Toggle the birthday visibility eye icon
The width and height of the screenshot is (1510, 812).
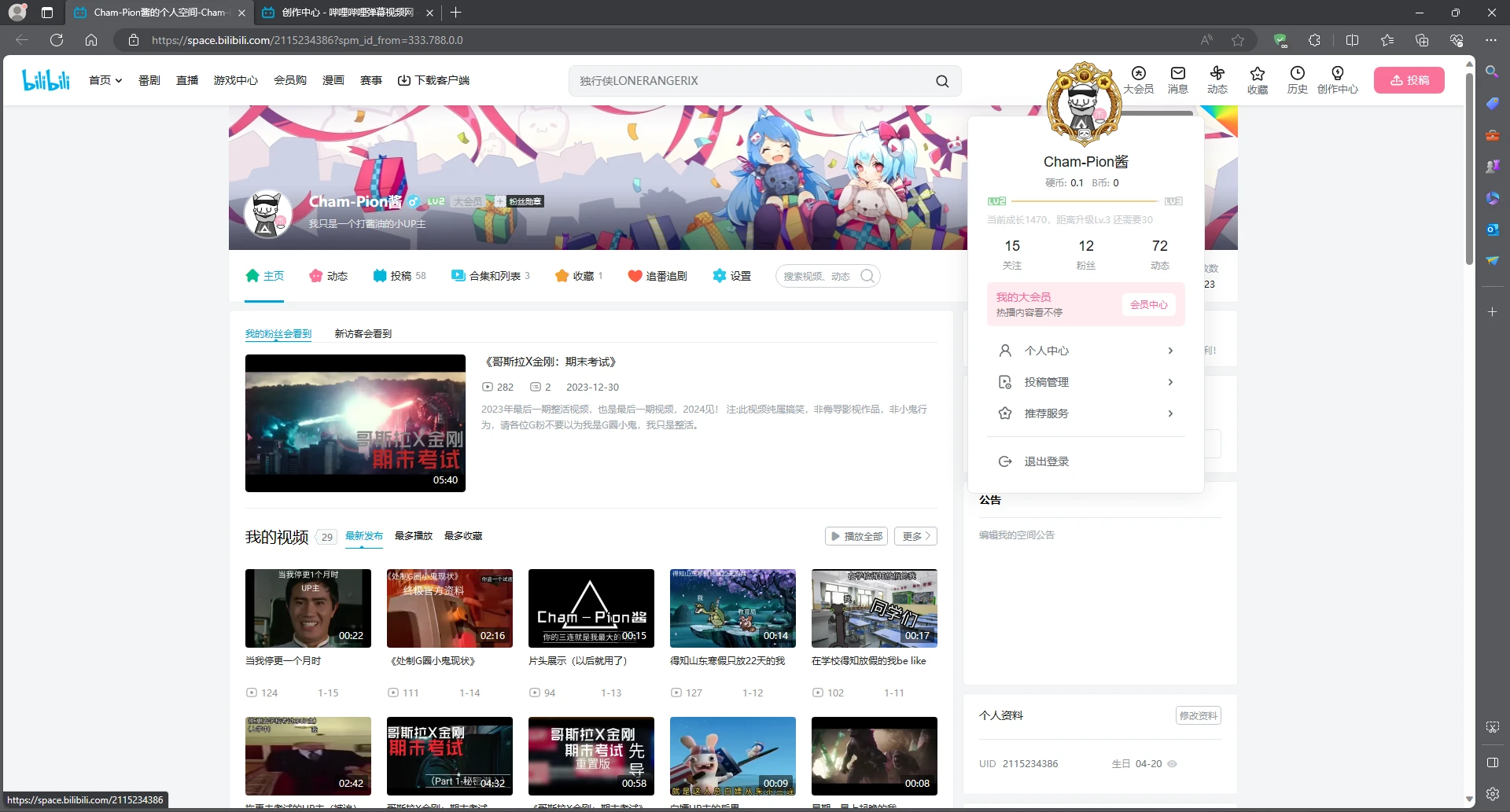click(1173, 763)
